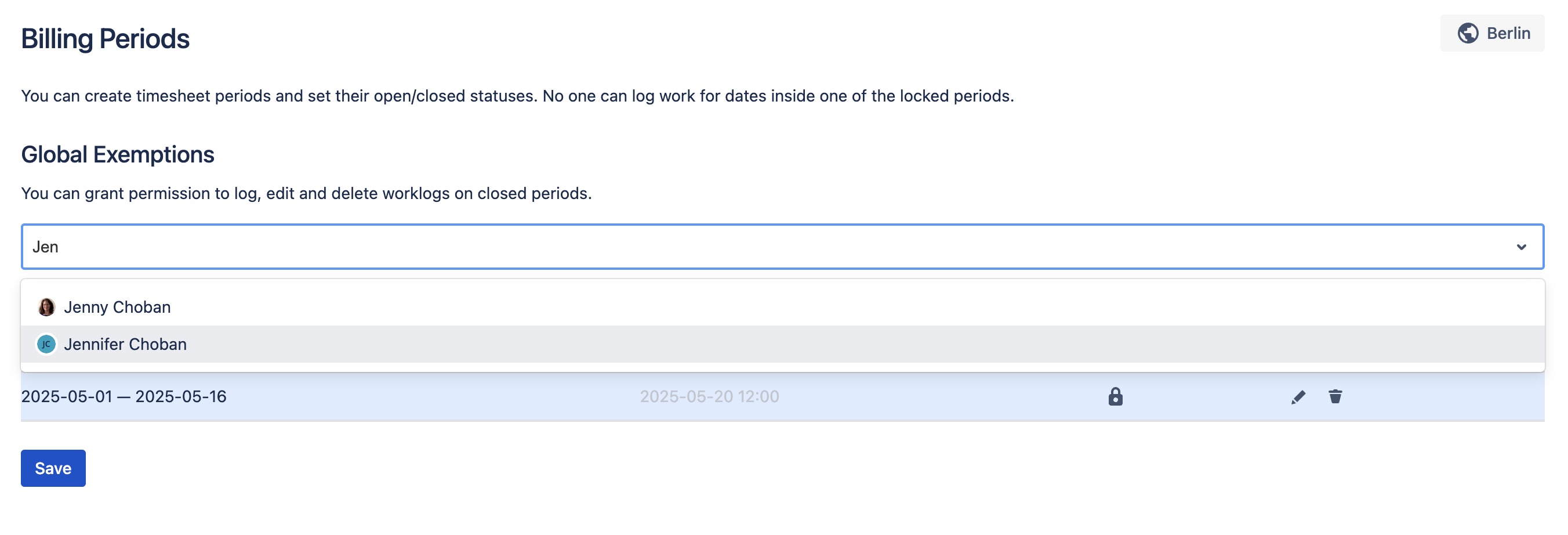Select Jenny Choban from the suggestions
Viewport: 1568px width, 535px height.
(x=117, y=307)
